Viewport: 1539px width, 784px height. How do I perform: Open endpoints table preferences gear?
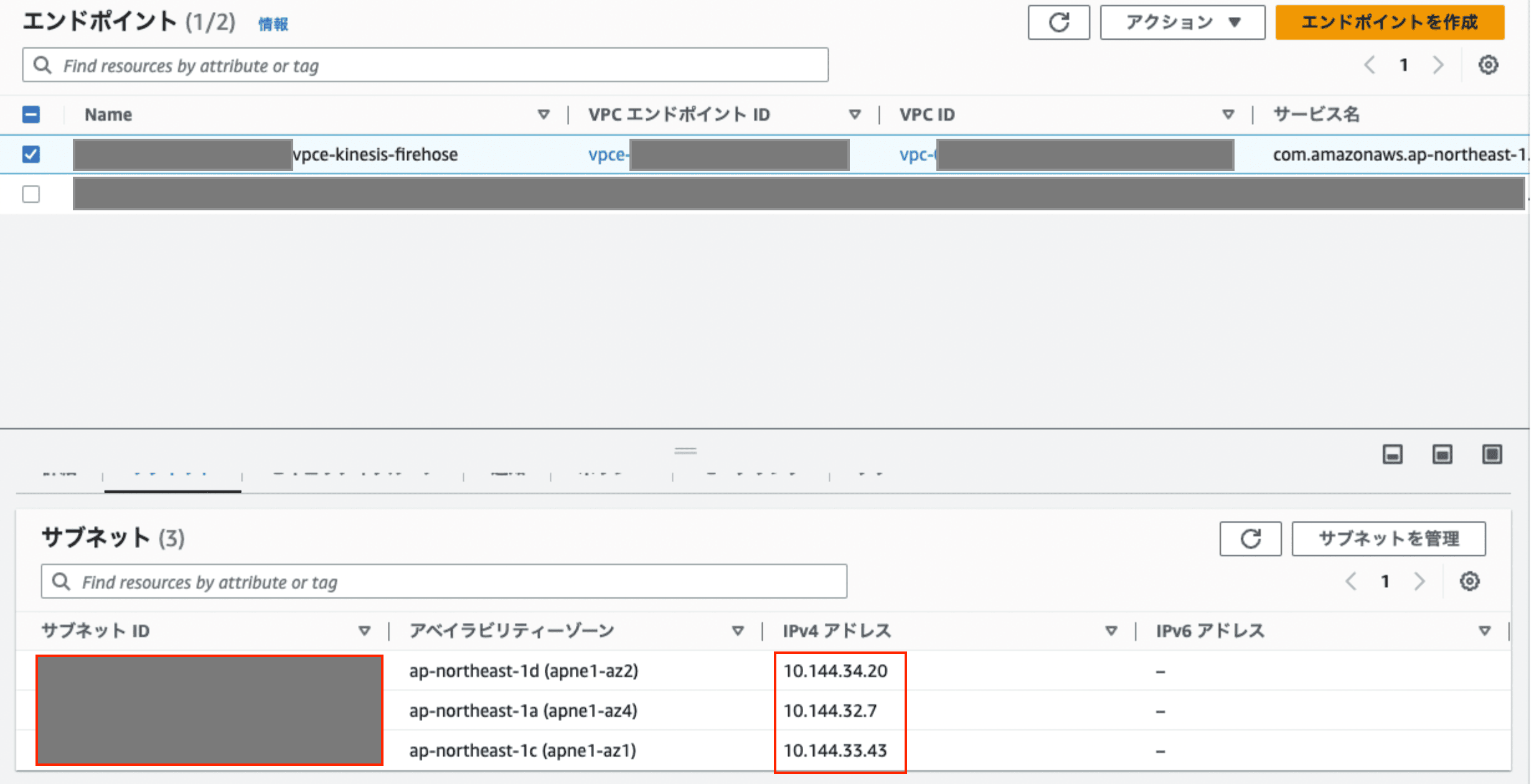(x=1488, y=65)
